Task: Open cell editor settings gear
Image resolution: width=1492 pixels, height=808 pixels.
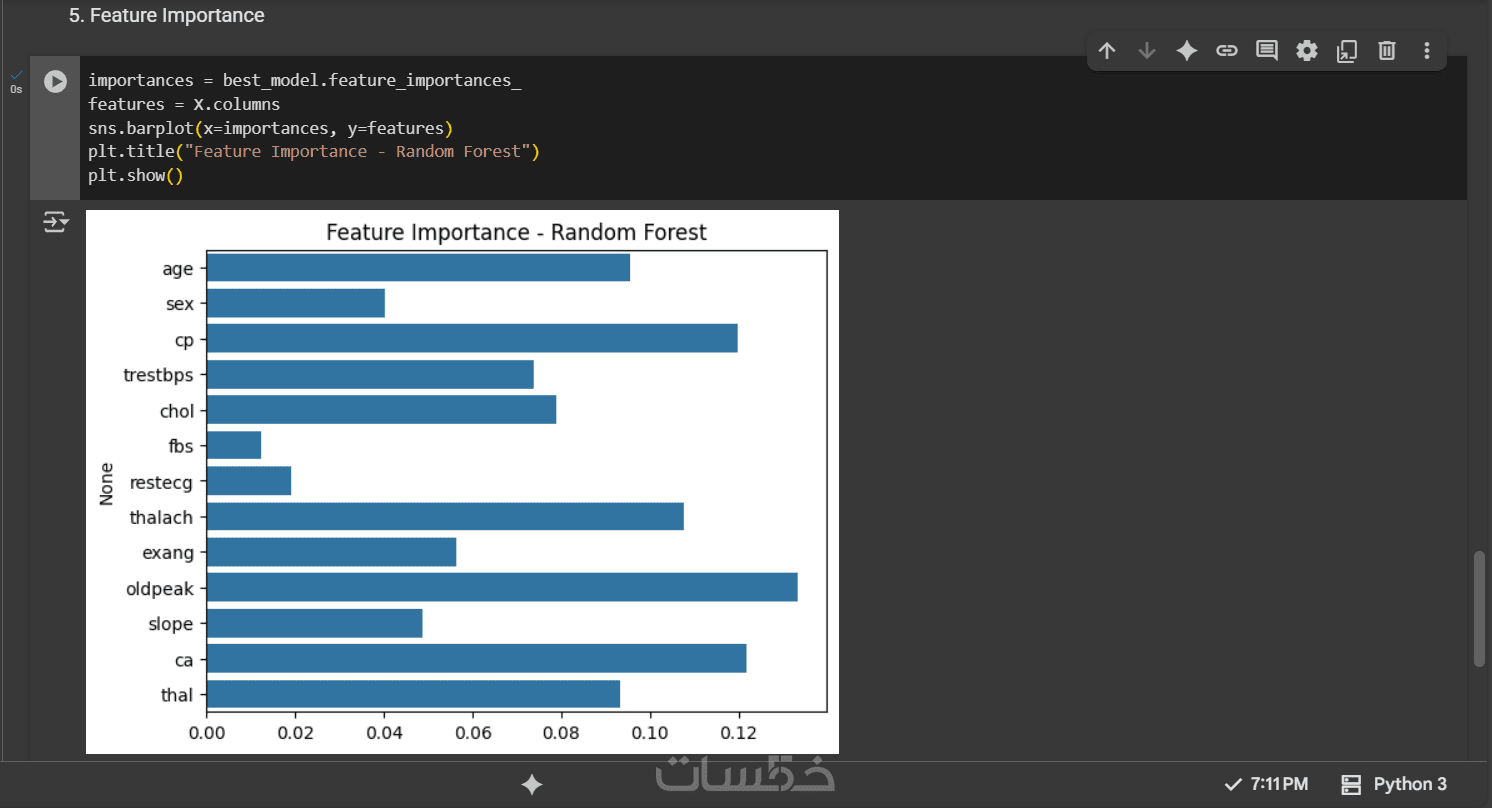Action: pos(1307,51)
